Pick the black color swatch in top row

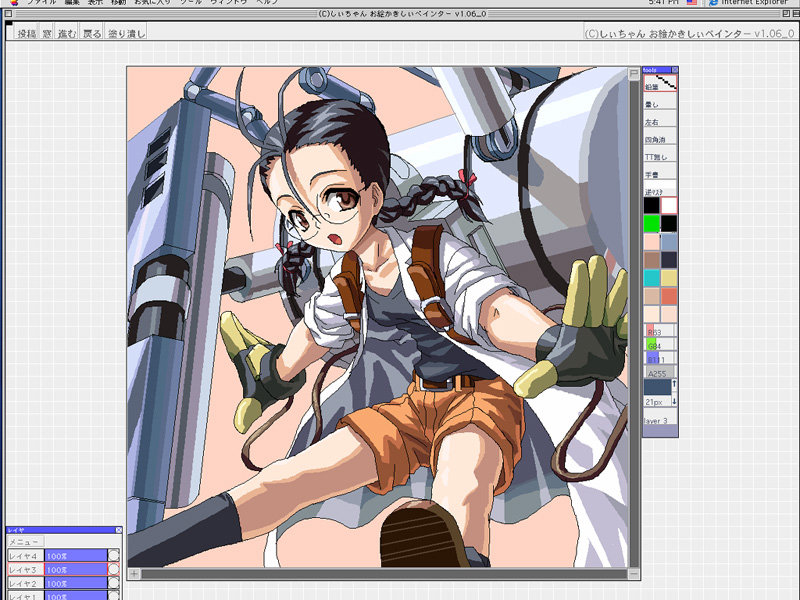coord(652,205)
